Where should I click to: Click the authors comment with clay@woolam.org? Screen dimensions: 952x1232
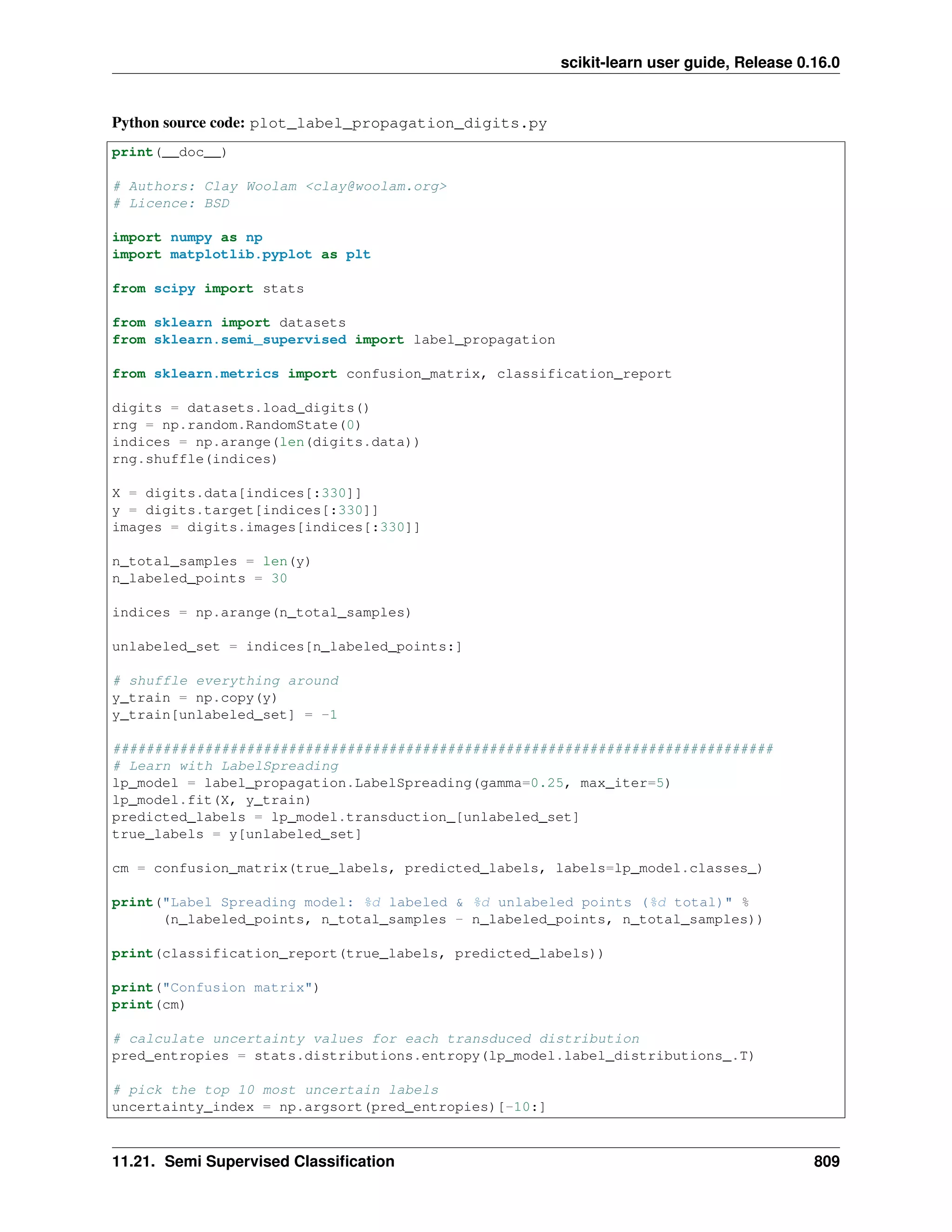[280, 186]
